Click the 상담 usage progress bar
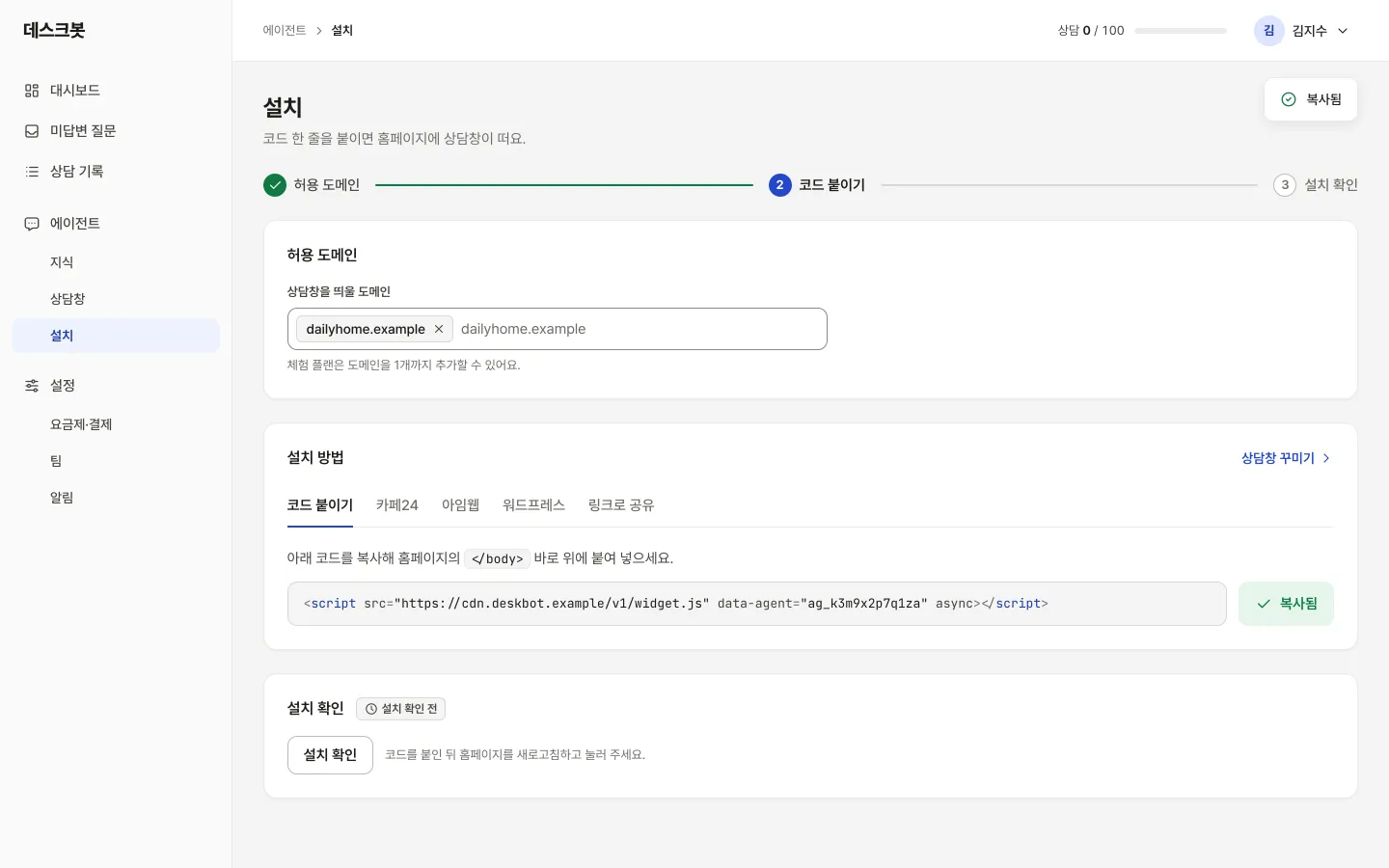 tap(1181, 31)
